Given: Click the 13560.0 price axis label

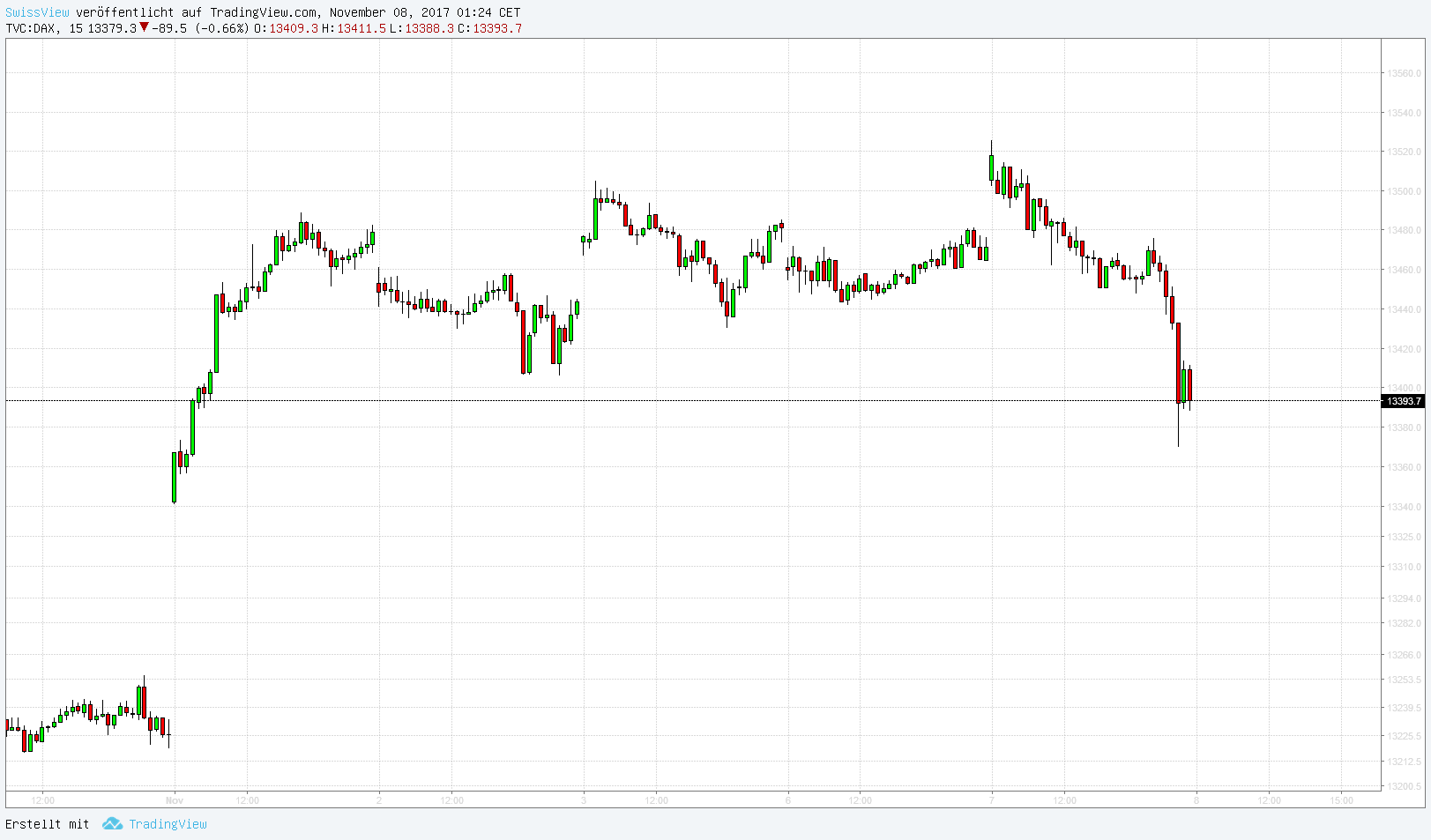Looking at the screenshot, I should (1404, 73).
